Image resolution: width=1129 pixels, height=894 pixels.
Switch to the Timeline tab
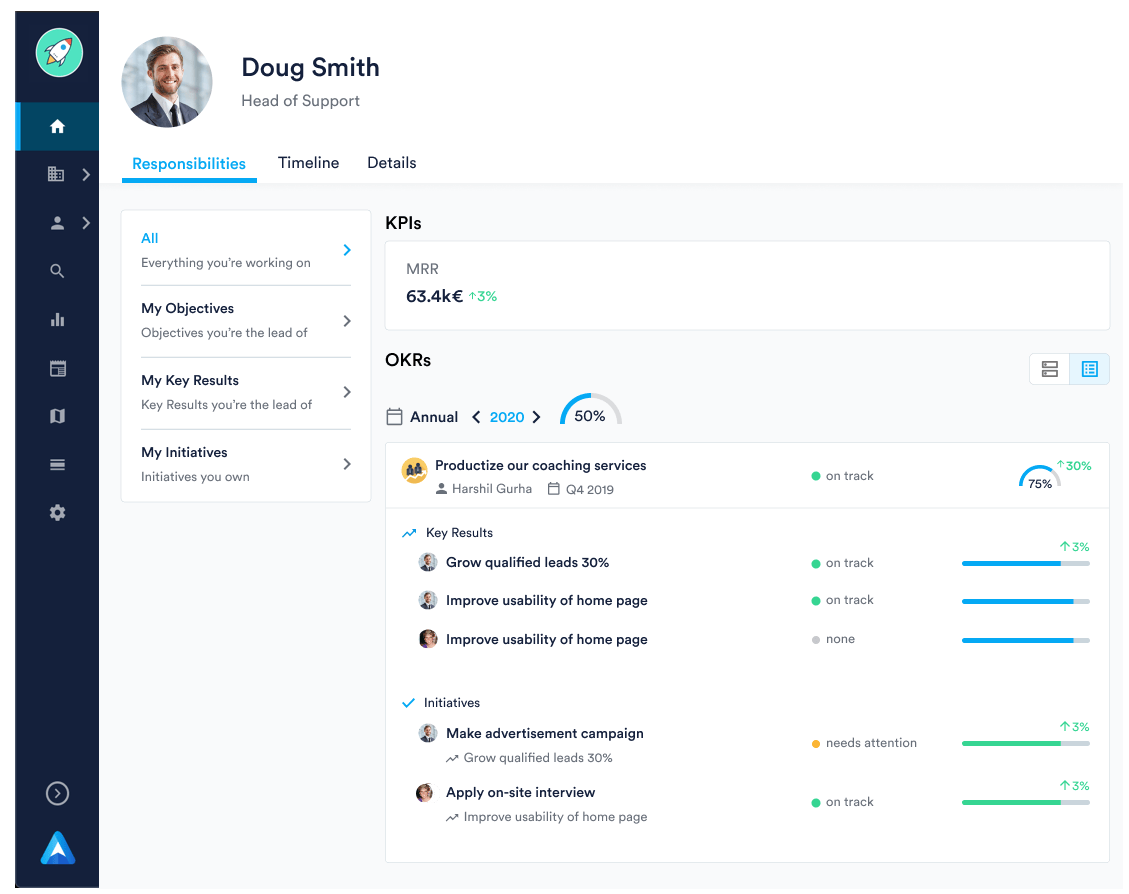coord(308,163)
